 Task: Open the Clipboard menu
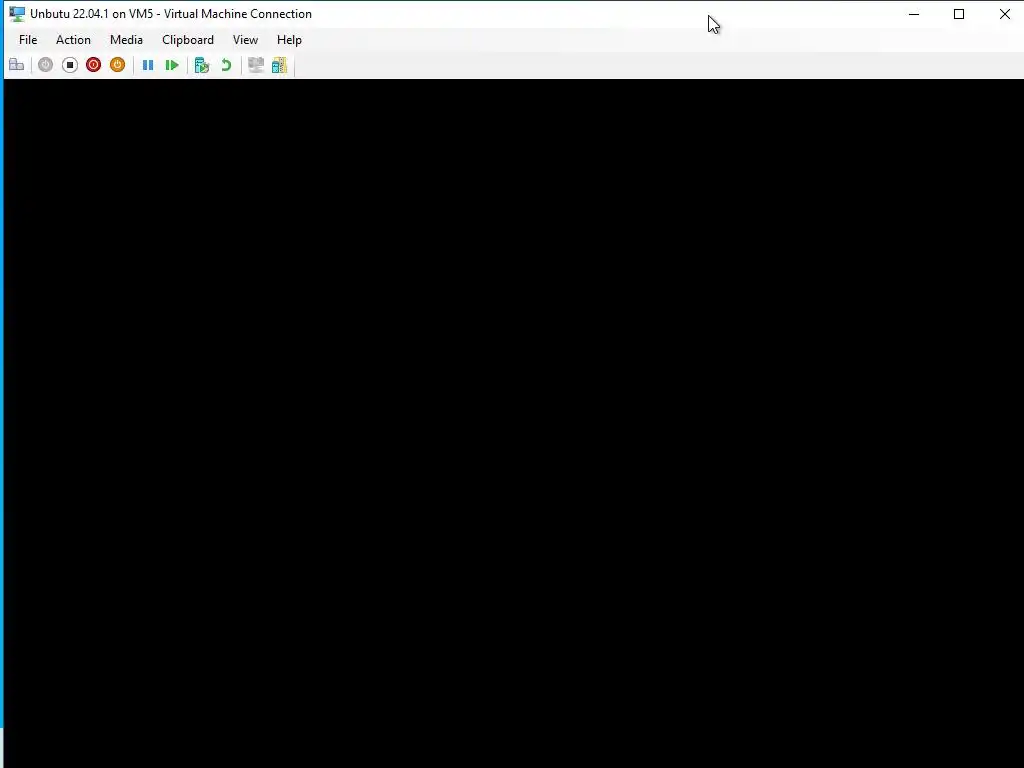tap(188, 40)
